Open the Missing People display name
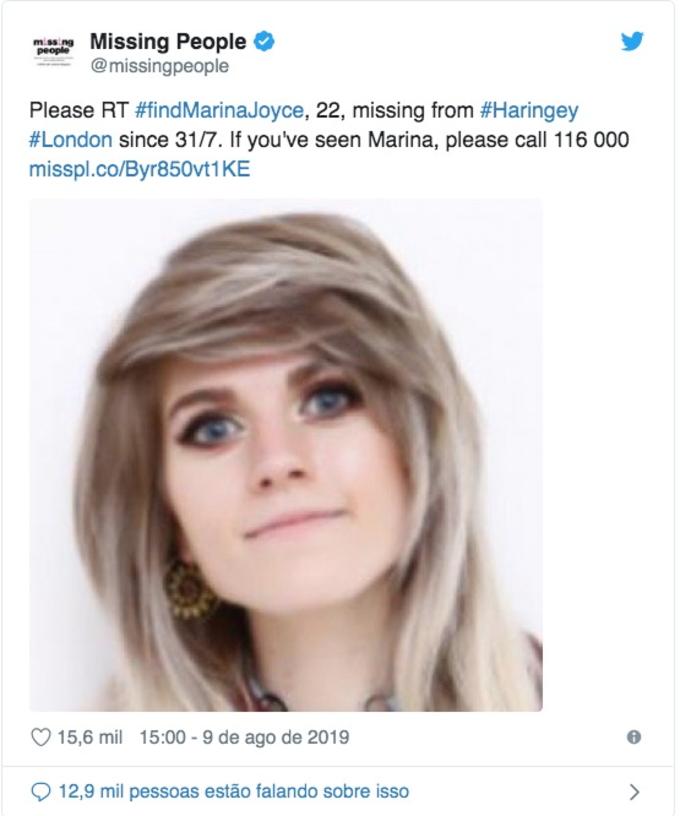The width and height of the screenshot is (680, 816). click(168, 42)
